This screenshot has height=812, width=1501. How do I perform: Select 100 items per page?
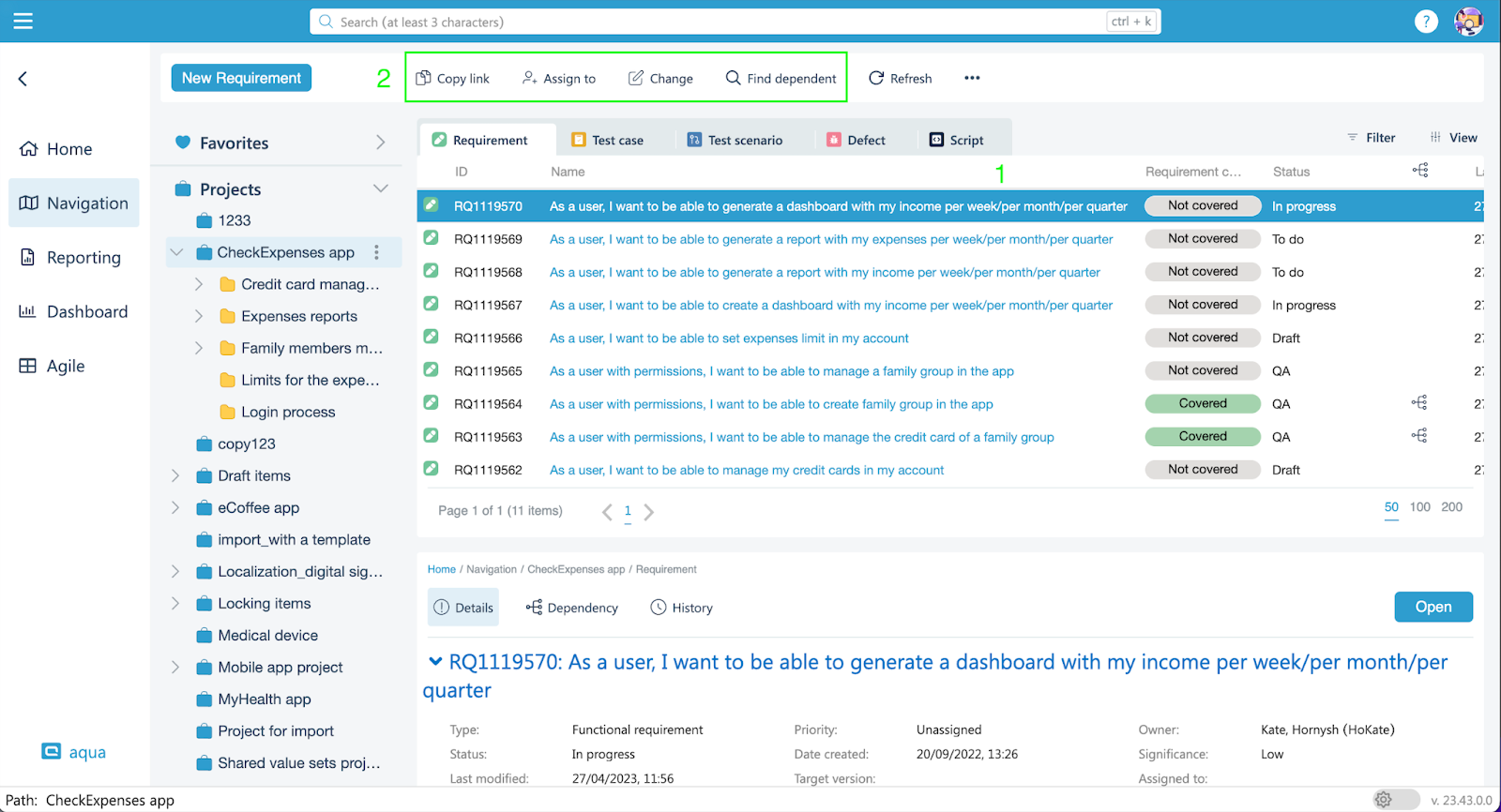coord(1419,507)
